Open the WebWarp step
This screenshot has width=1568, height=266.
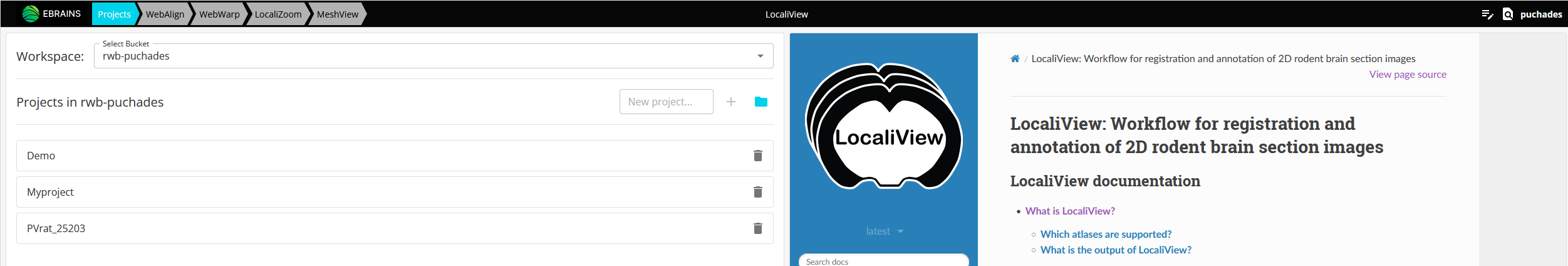219,14
